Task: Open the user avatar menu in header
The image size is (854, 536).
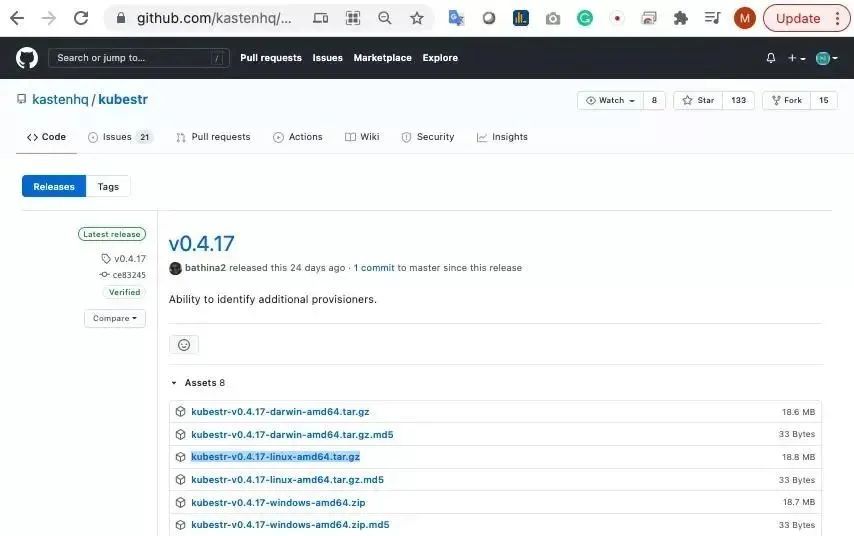Action: click(826, 58)
